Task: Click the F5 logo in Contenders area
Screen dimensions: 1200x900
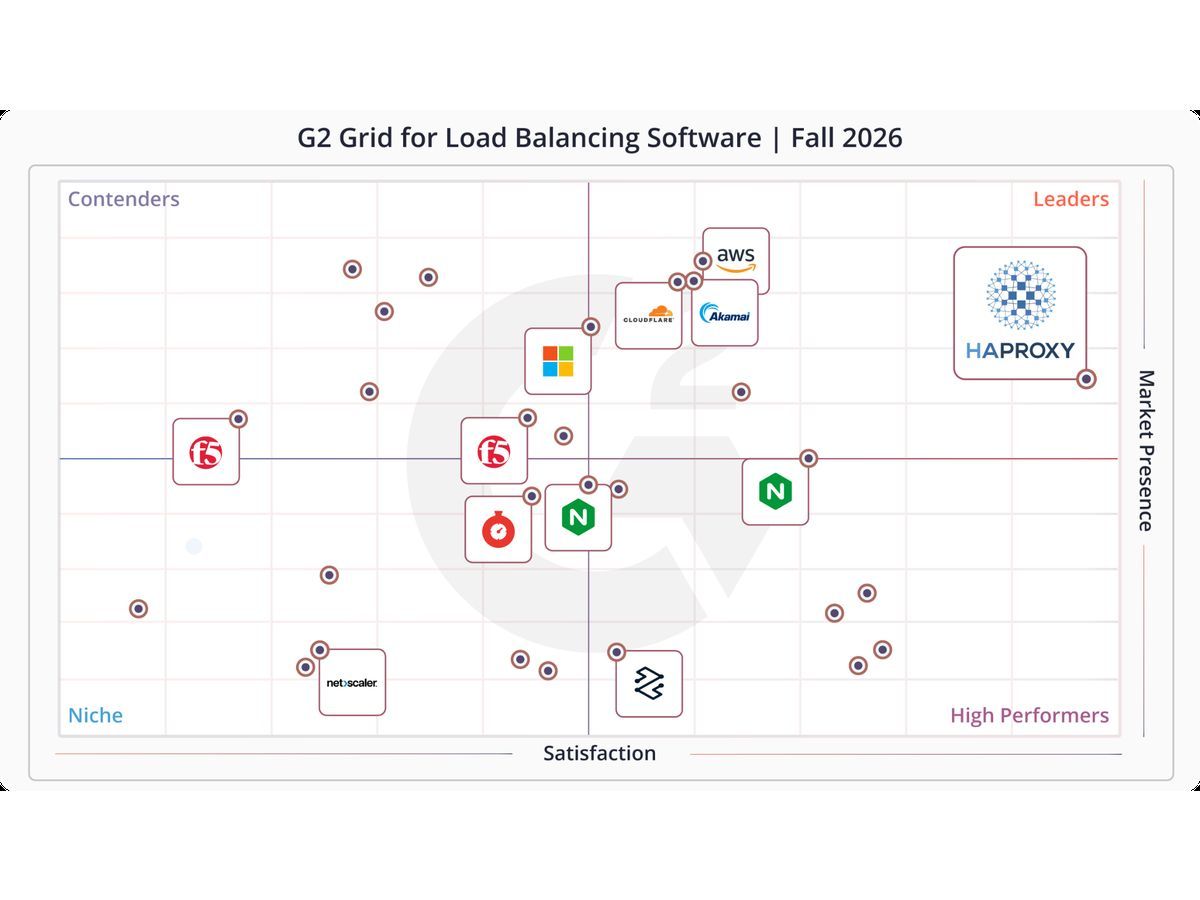Action: (x=206, y=452)
